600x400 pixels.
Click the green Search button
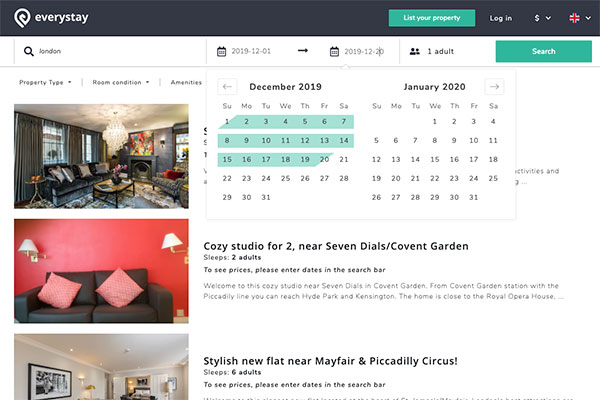pyautogui.click(x=543, y=51)
